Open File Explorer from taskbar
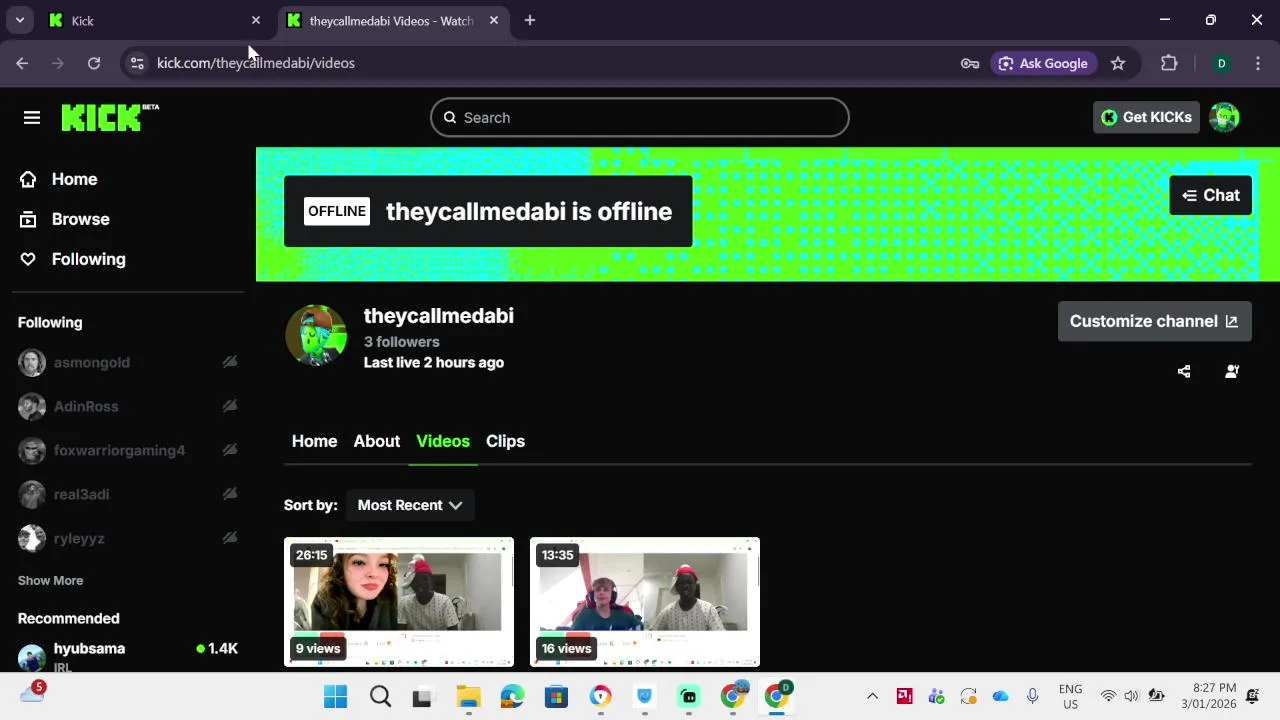The width and height of the screenshot is (1280, 720). click(x=468, y=696)
